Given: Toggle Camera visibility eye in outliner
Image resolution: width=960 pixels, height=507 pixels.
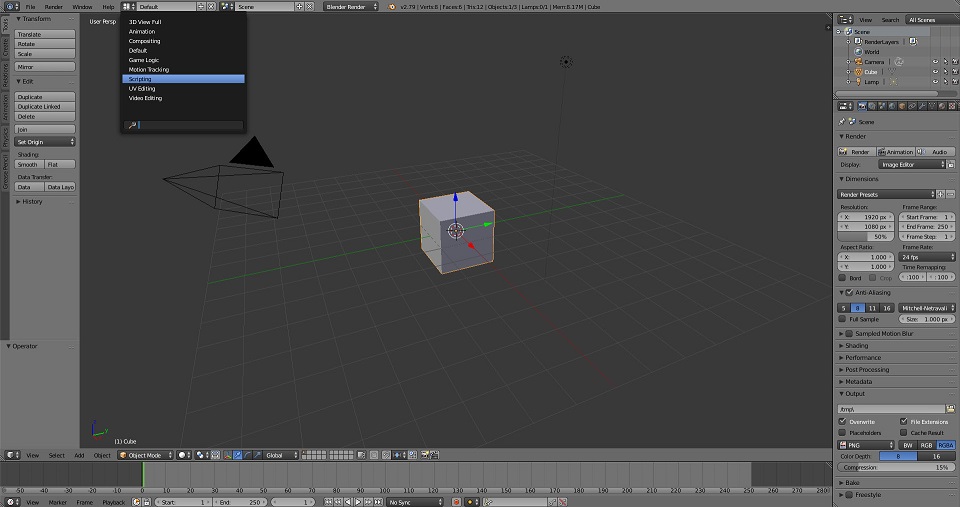Looking at the screenshot, I should tap(935, 62).
